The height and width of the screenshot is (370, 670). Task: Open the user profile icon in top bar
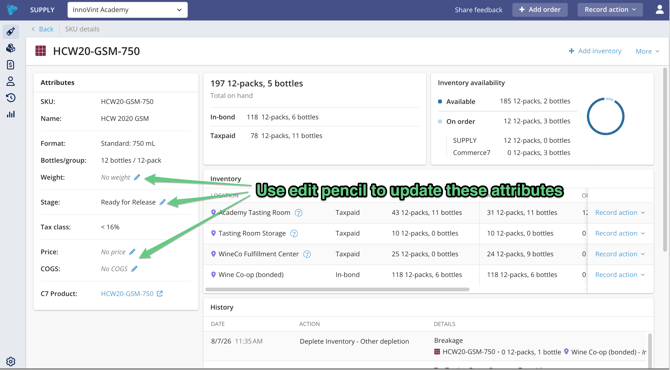[x=659, y=9]
